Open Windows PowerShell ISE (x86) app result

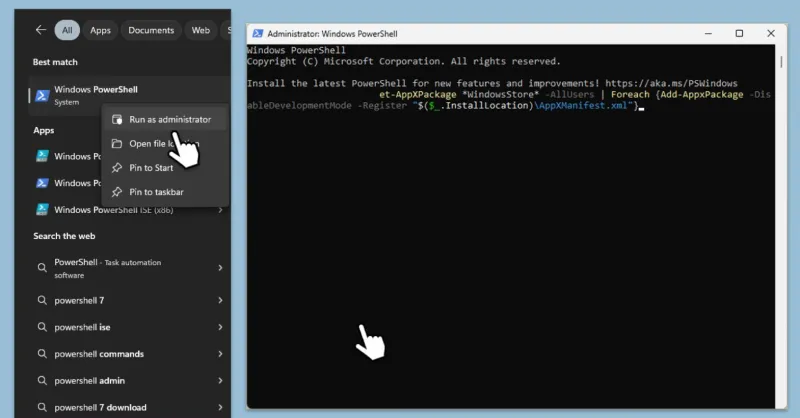[129, 210]
